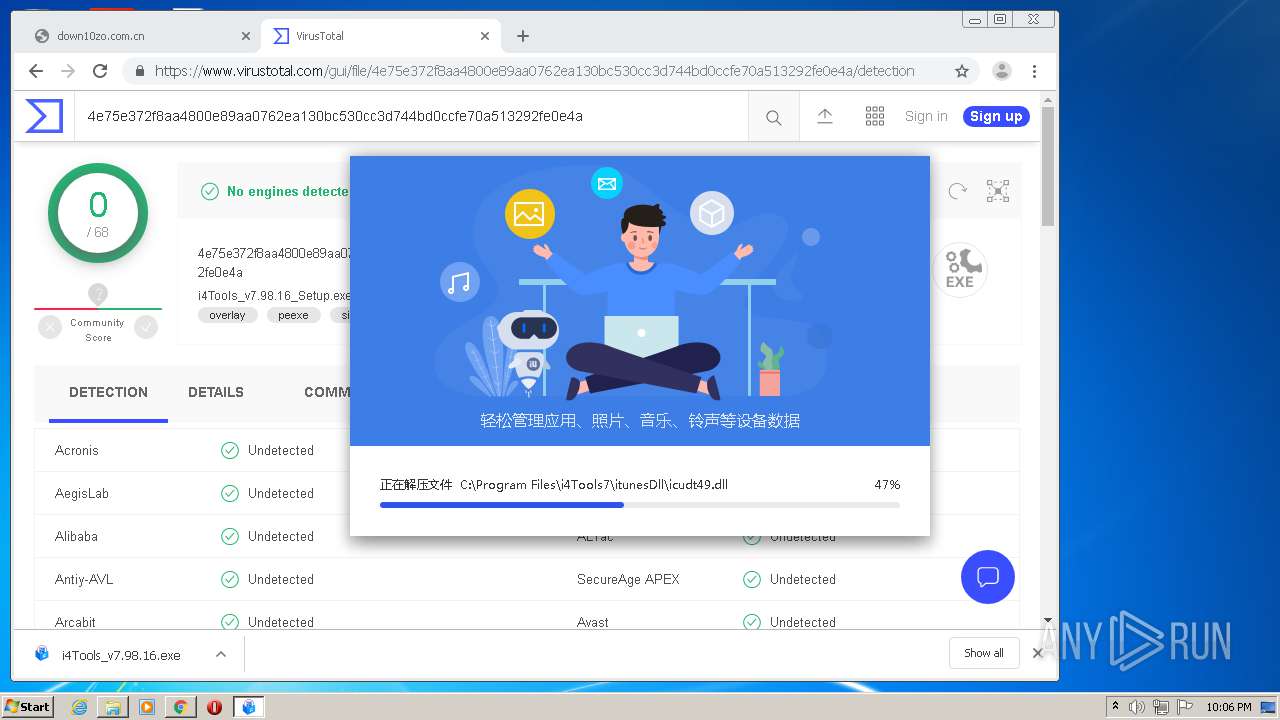Screen dimensions: 1280x720
Task: Open the DETAILS tab
Action: click(216, 392)
